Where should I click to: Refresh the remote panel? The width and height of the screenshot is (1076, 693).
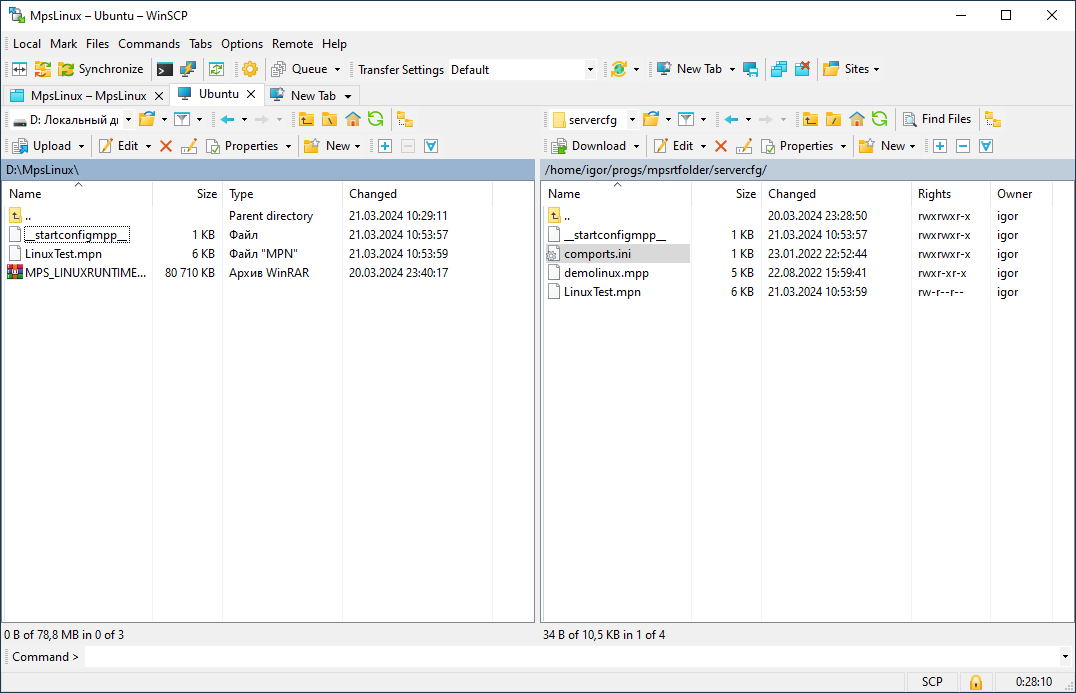pos(880,120)
